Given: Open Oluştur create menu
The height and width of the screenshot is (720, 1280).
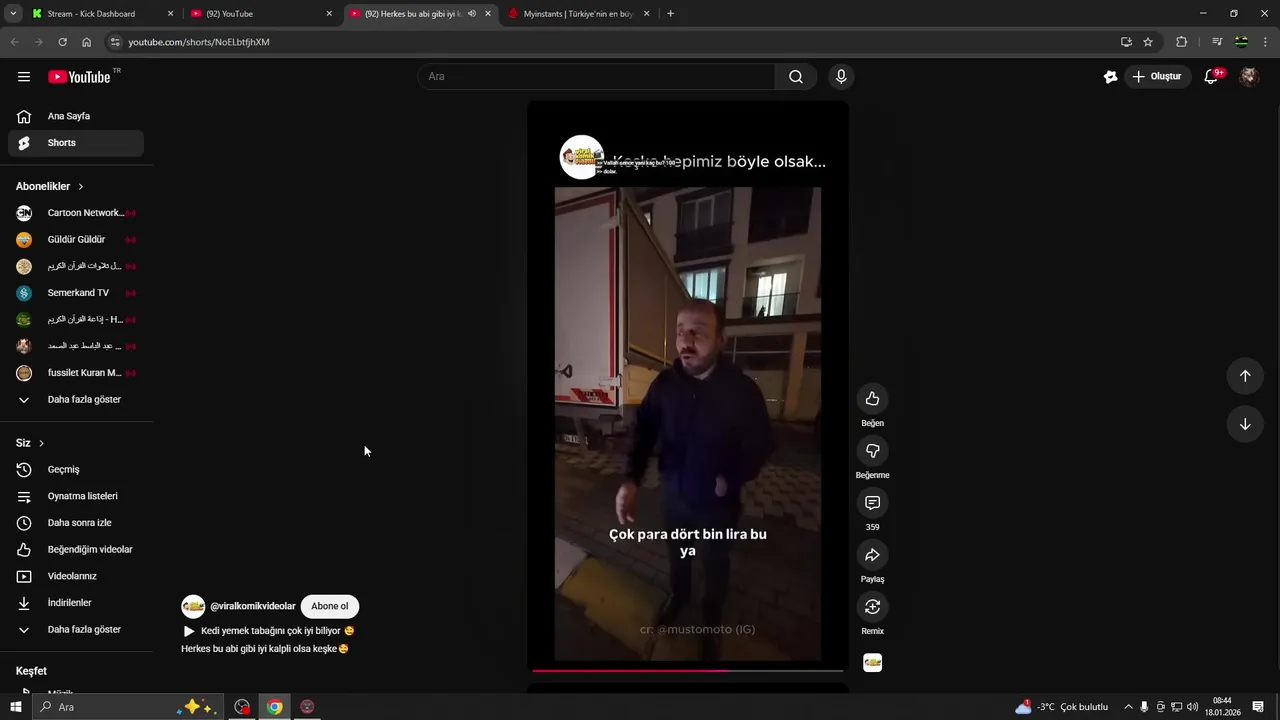Looking at the screenshot, I should [1157, 77].
